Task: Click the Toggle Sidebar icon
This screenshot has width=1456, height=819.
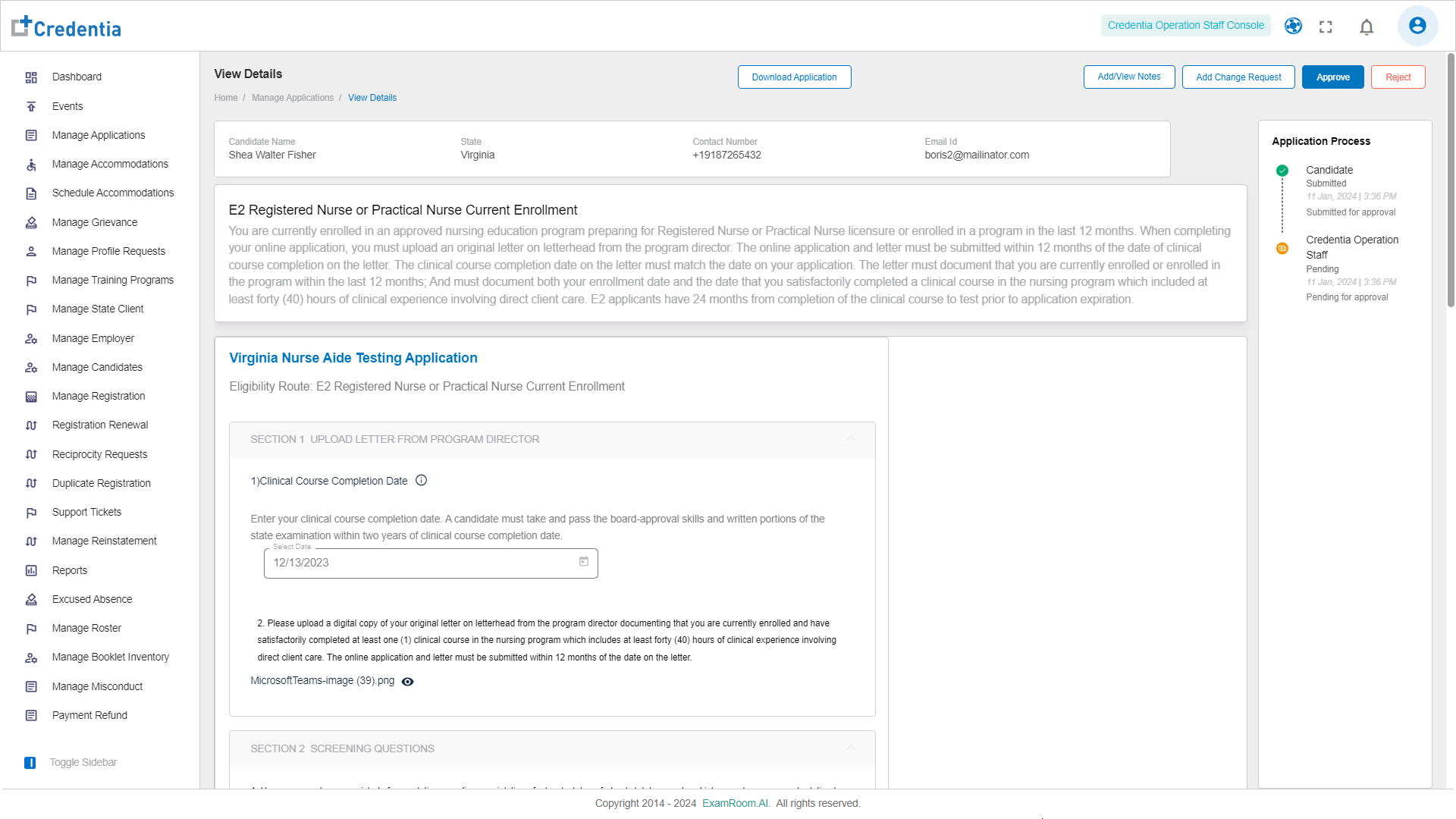Action: [30, 763]
